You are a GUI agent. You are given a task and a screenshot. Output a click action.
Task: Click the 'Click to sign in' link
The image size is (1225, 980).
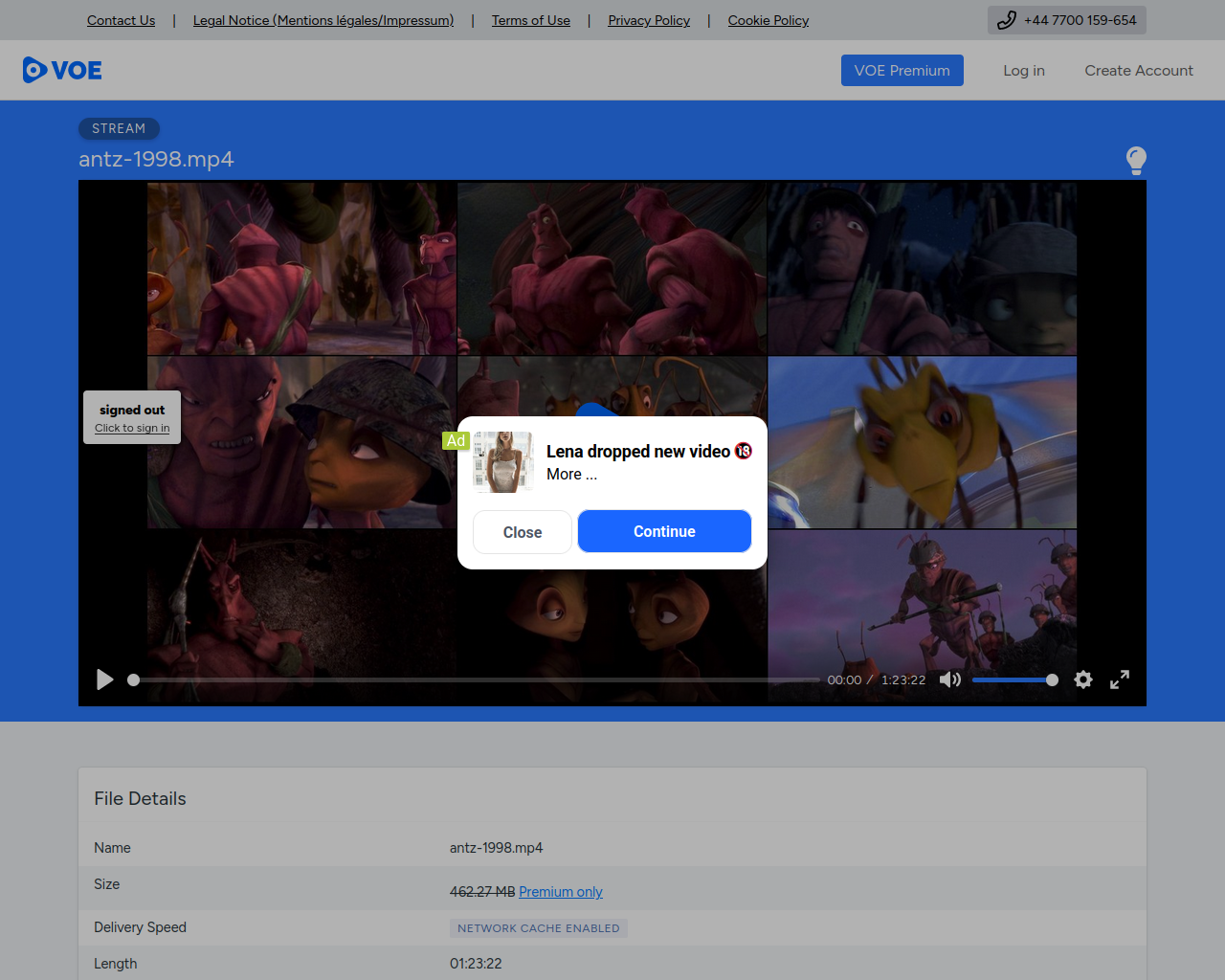[132, 428]
